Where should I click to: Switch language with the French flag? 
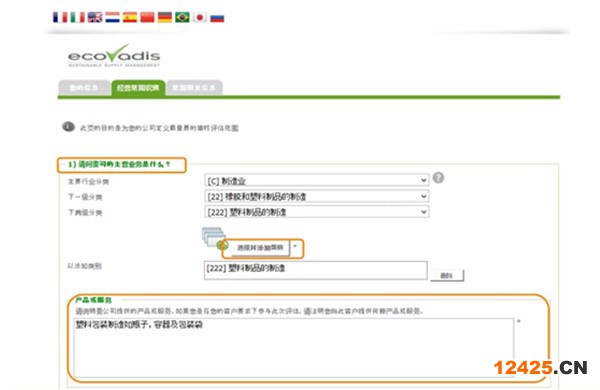(60, 17)
